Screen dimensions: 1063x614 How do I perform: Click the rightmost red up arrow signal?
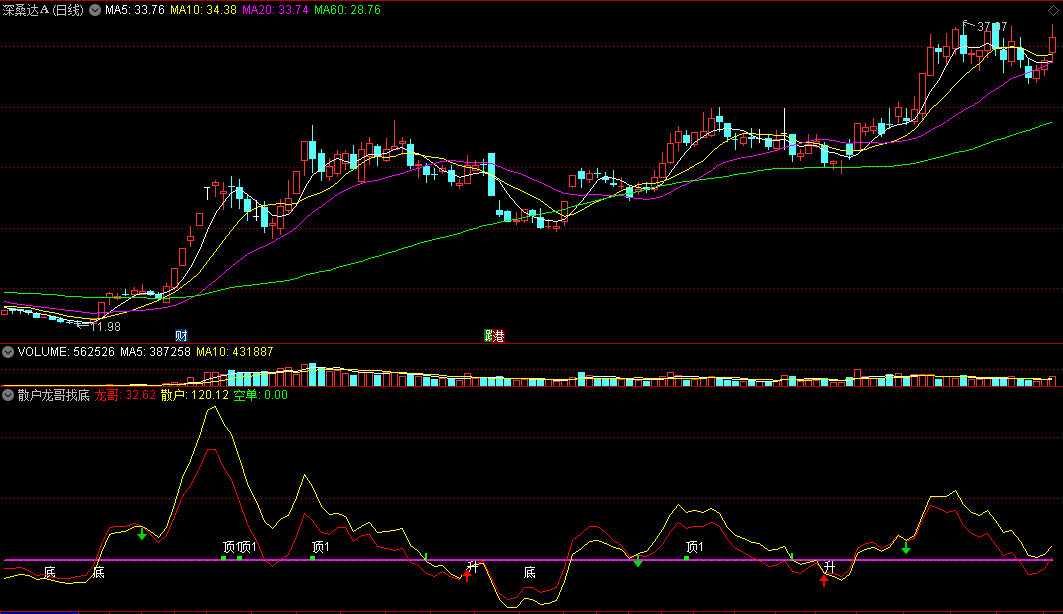click(824, 580)
